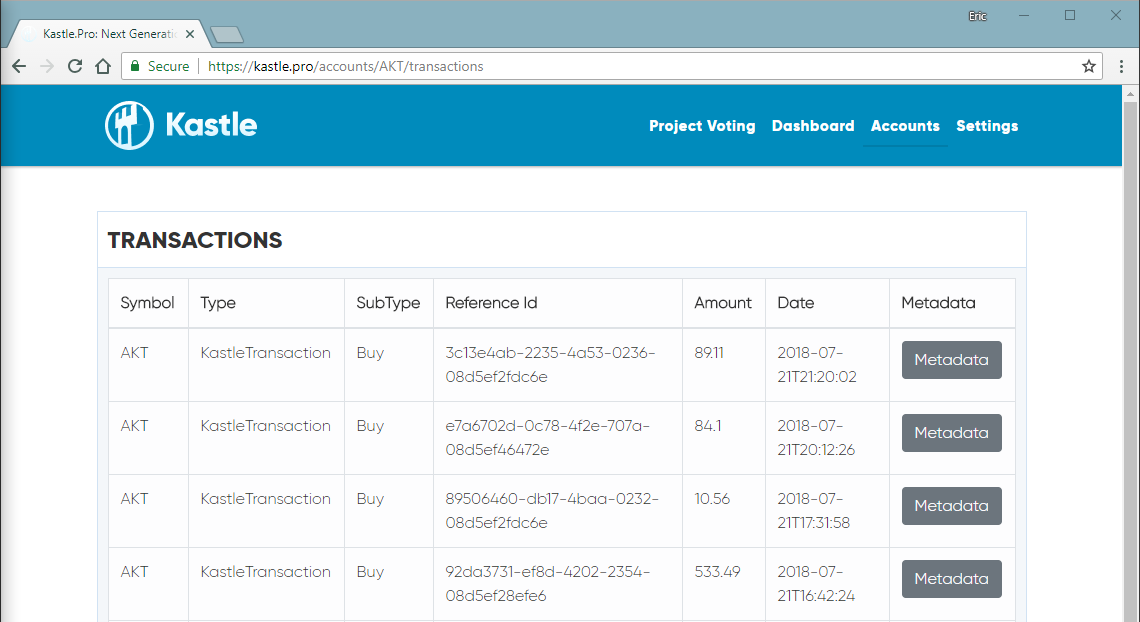This screenshot has width=1140, height=622.
Task: Click the Symbol column header
Action: tap(148, 303)
